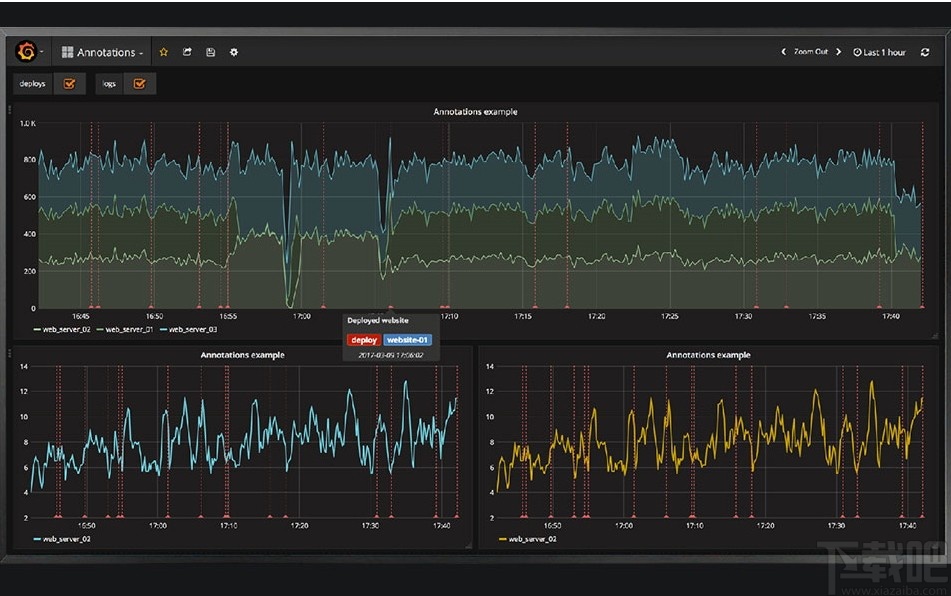This screenshot has height=596, width=951.
Task: Toggle the deploys annotation checkbox
Action: coord(69,84)
